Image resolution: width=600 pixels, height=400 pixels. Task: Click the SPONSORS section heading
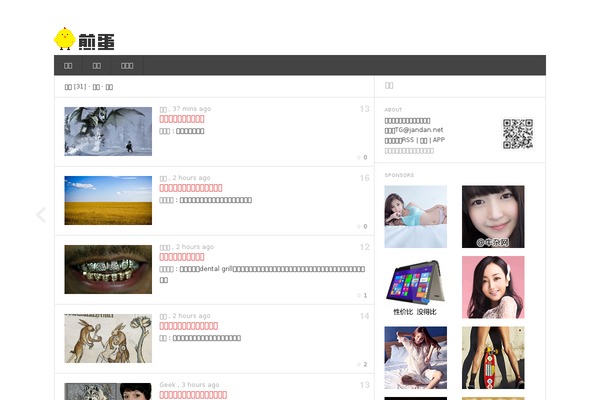point(399,175)
